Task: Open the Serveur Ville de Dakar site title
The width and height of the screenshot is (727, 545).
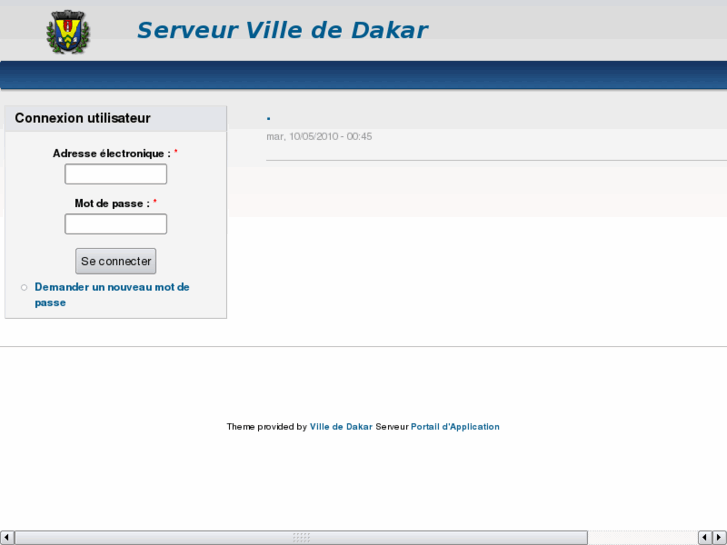Action: pyautogui.click(x=282, y=30)
